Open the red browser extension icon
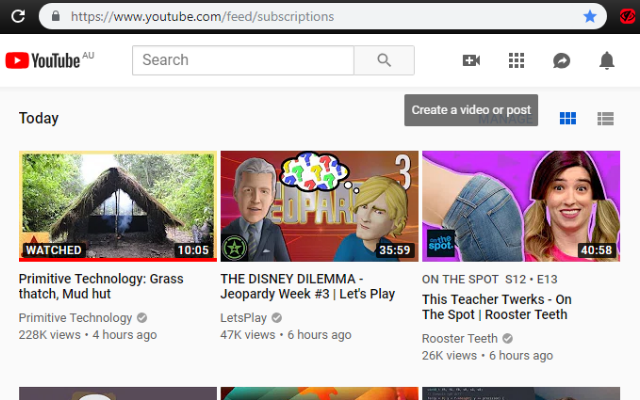 pos(627,16)
